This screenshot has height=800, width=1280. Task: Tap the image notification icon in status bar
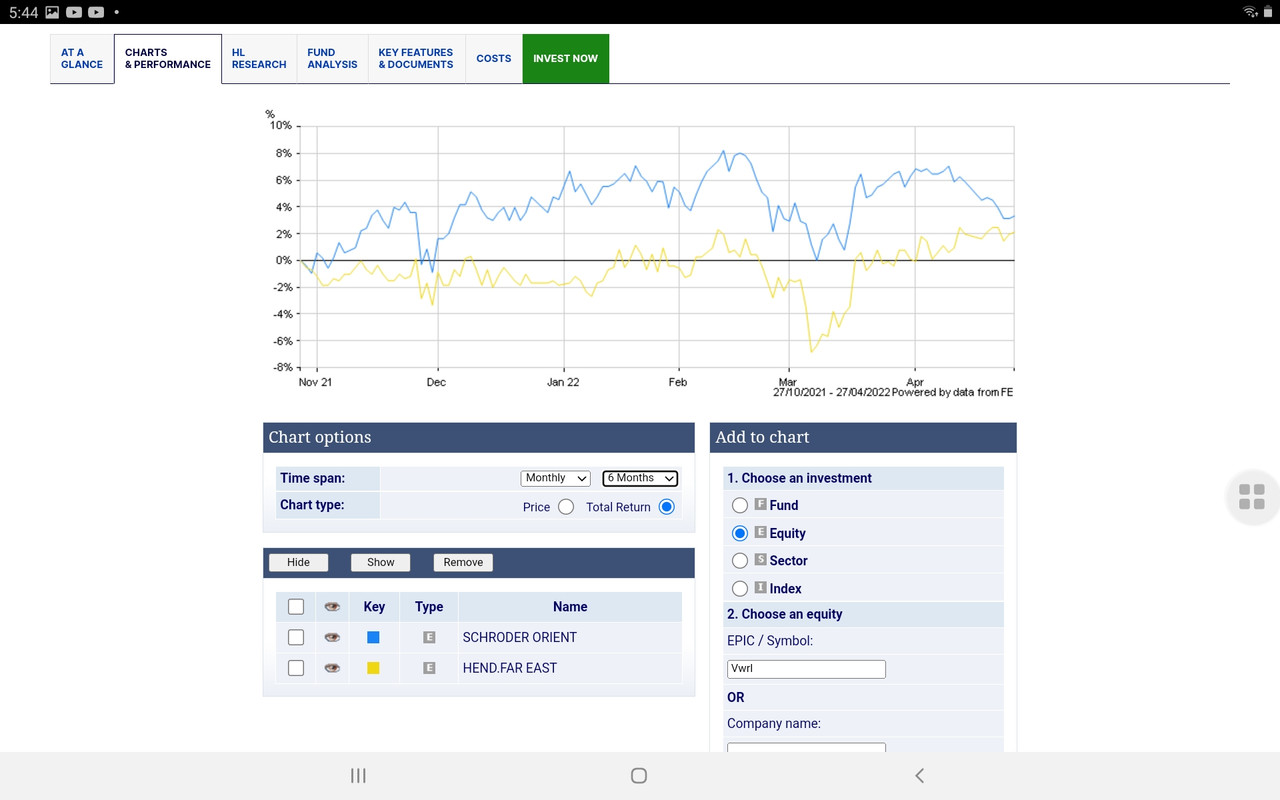[x=52, y=12]
